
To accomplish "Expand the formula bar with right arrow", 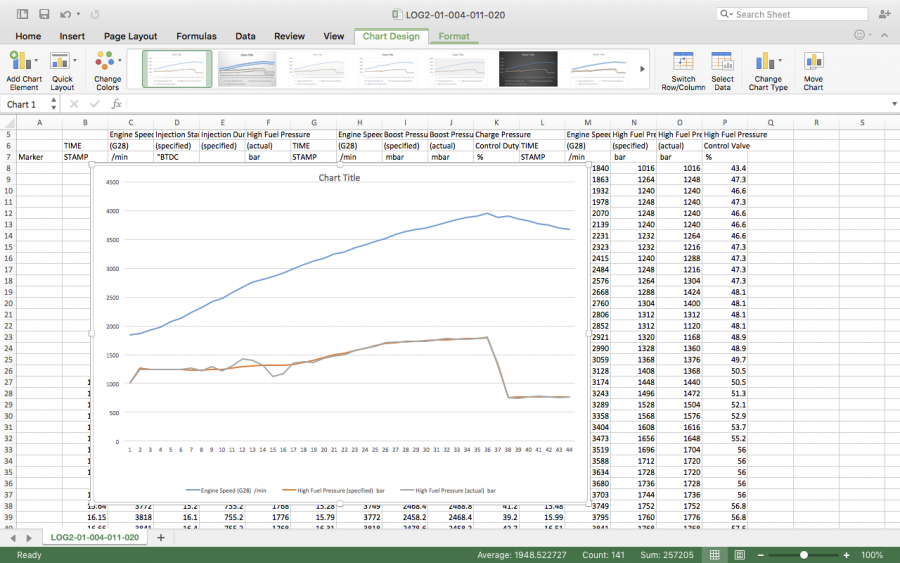I will point(893,104).
